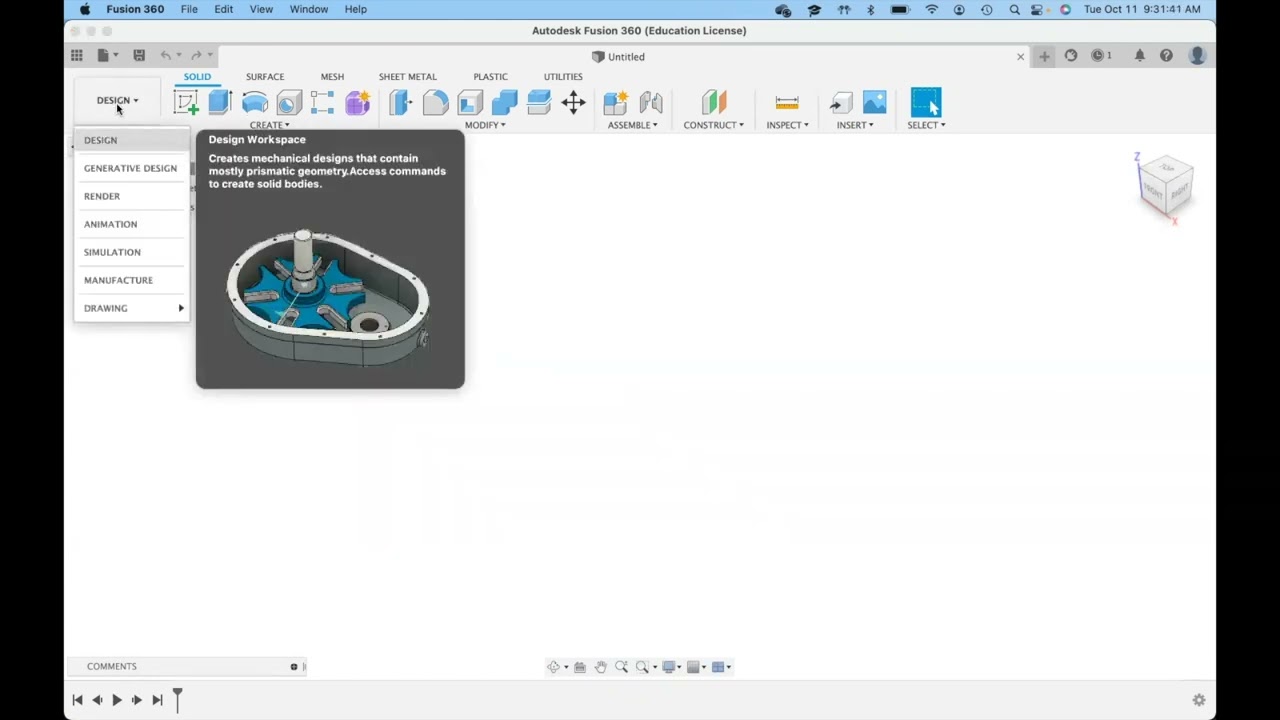
Task: Click the Extensions icon beside the new tab button
Action: point(1071,56)
